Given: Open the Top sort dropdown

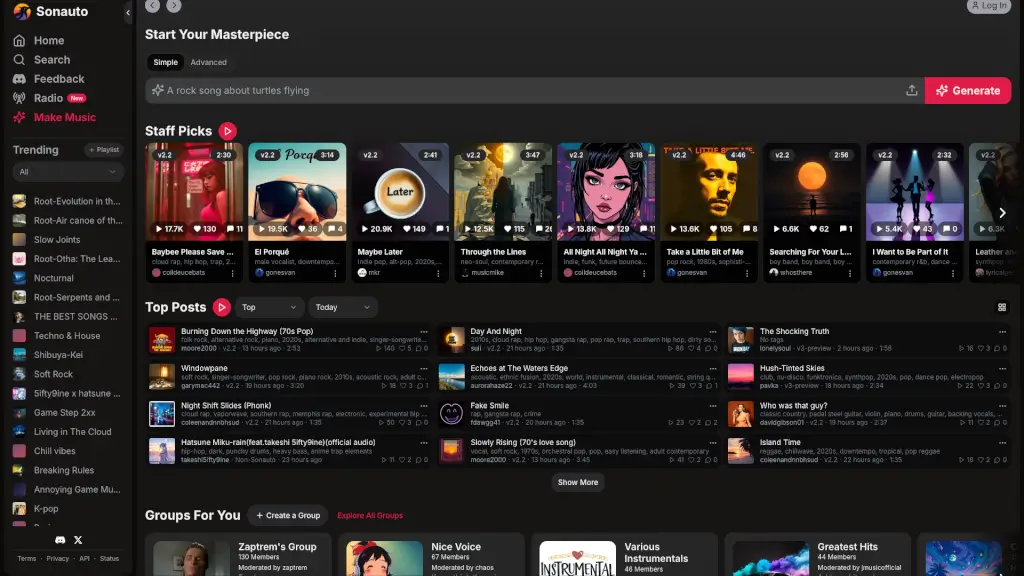Looking at the screenshot, I should pos(269,308).
